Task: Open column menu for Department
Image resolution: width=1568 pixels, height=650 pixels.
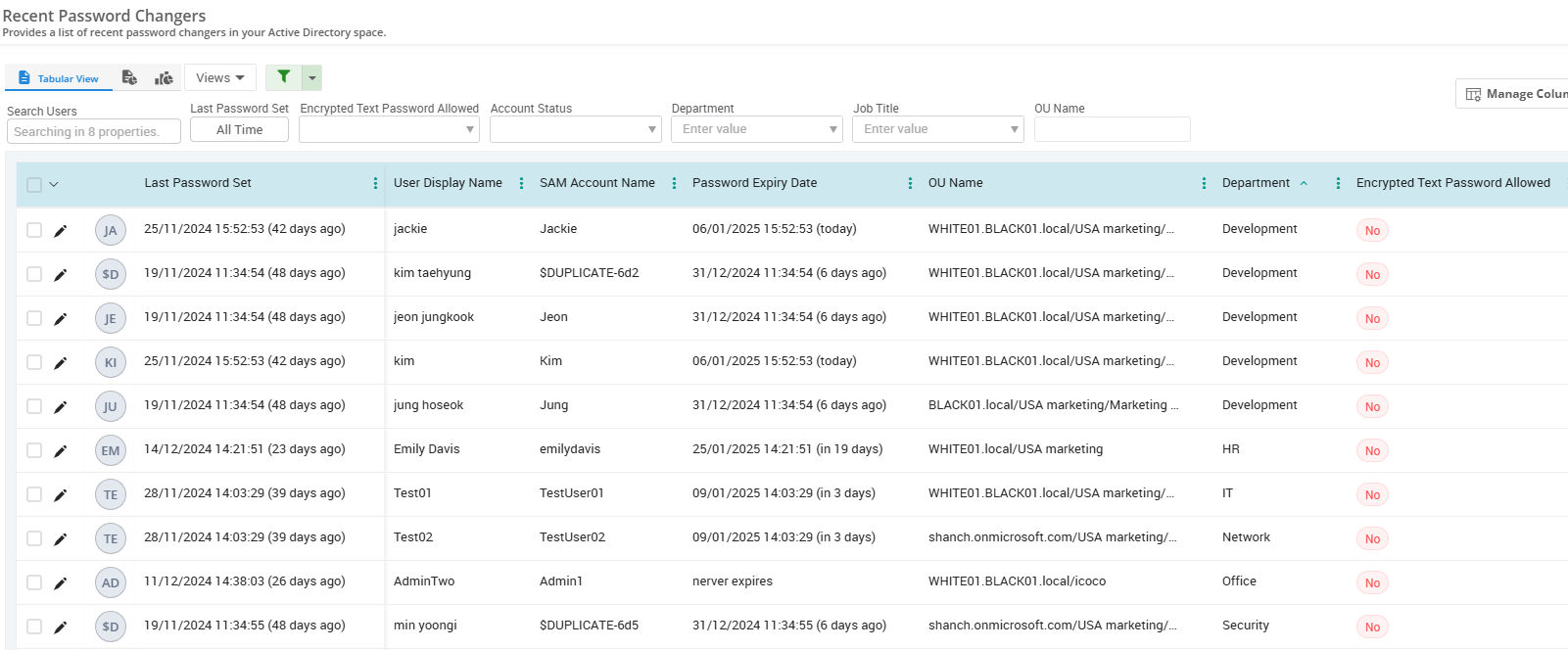Action: click(x=1338, y=183)
